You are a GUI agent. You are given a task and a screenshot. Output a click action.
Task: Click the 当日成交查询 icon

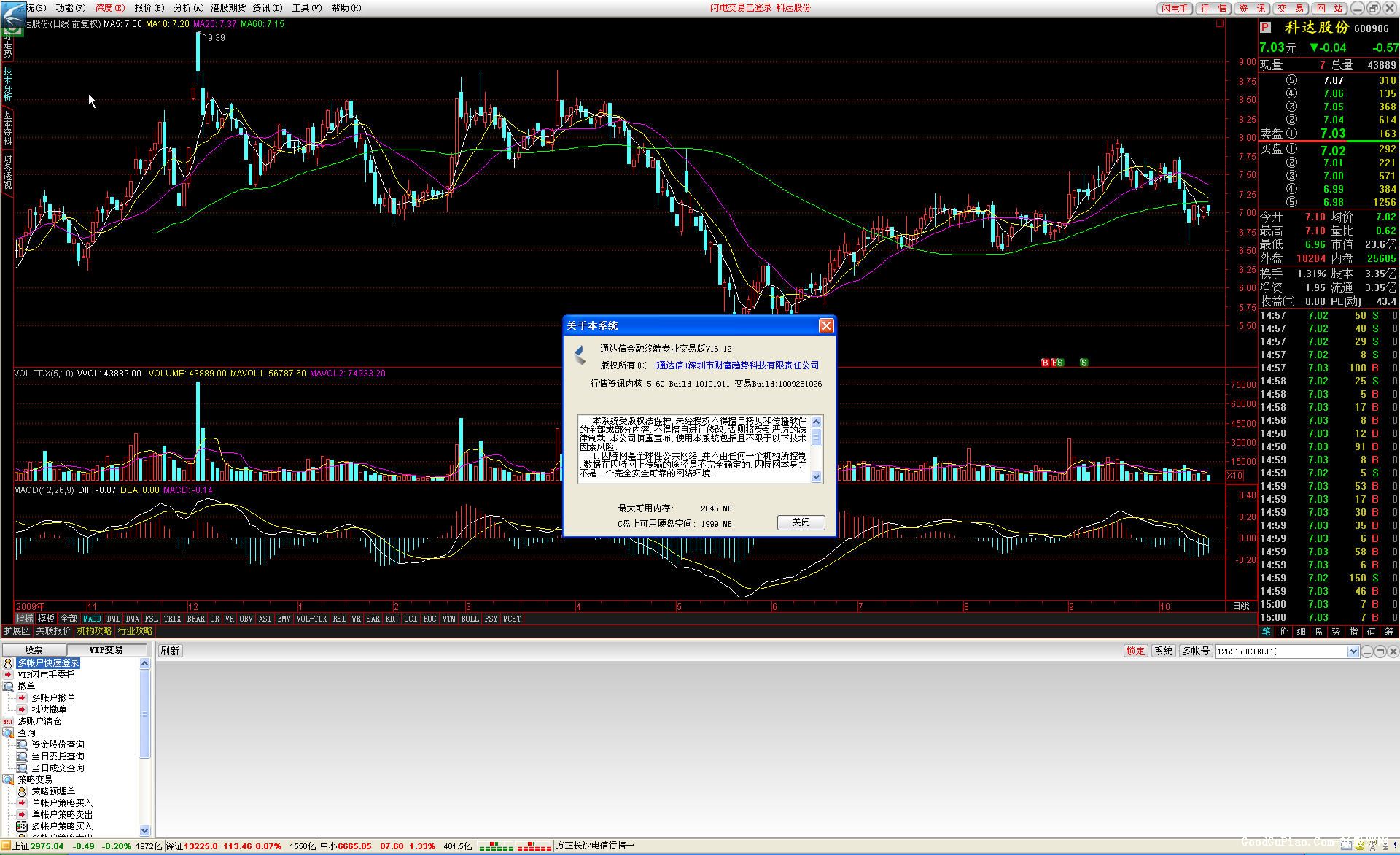pyautogui.click(x=22, y=768)
